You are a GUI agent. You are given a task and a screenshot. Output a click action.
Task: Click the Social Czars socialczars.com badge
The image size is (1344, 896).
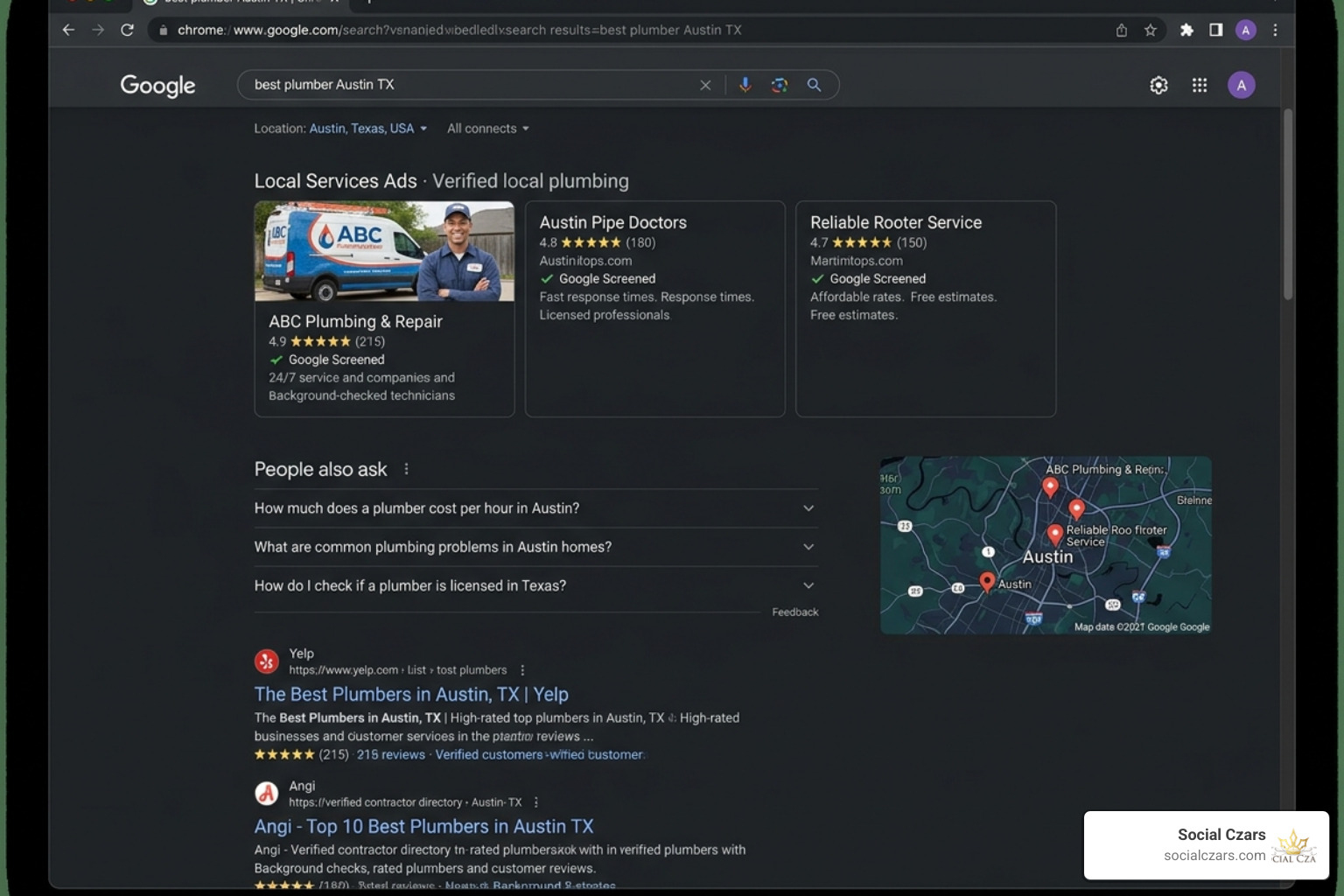(1207, 845)
